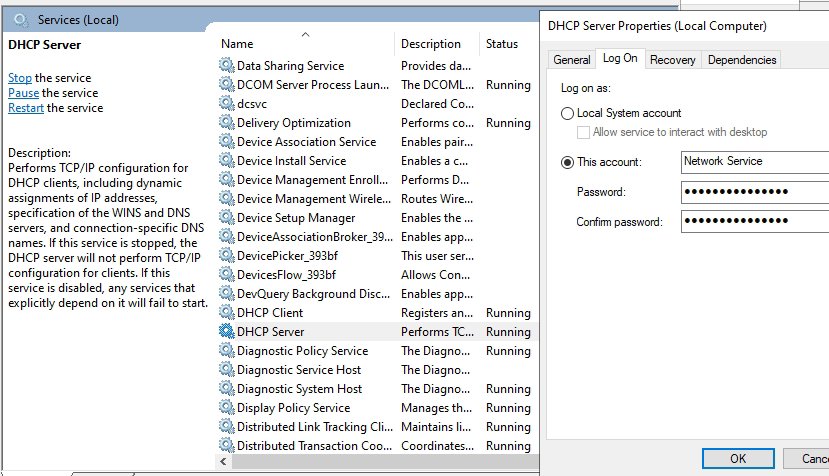Select the Local System account radio button
Screen dimensions: 829x476
[x=568, y=114]
